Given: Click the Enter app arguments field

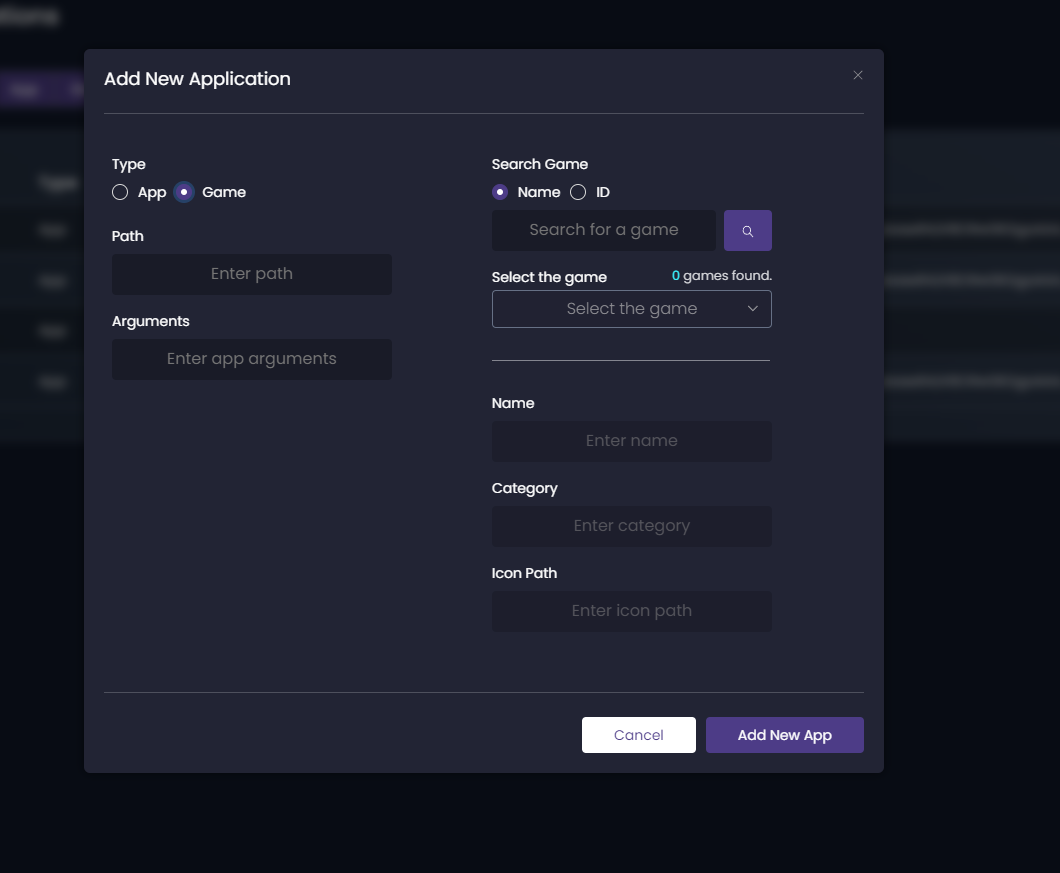Looking at the screenshot, I should [251, 359].
